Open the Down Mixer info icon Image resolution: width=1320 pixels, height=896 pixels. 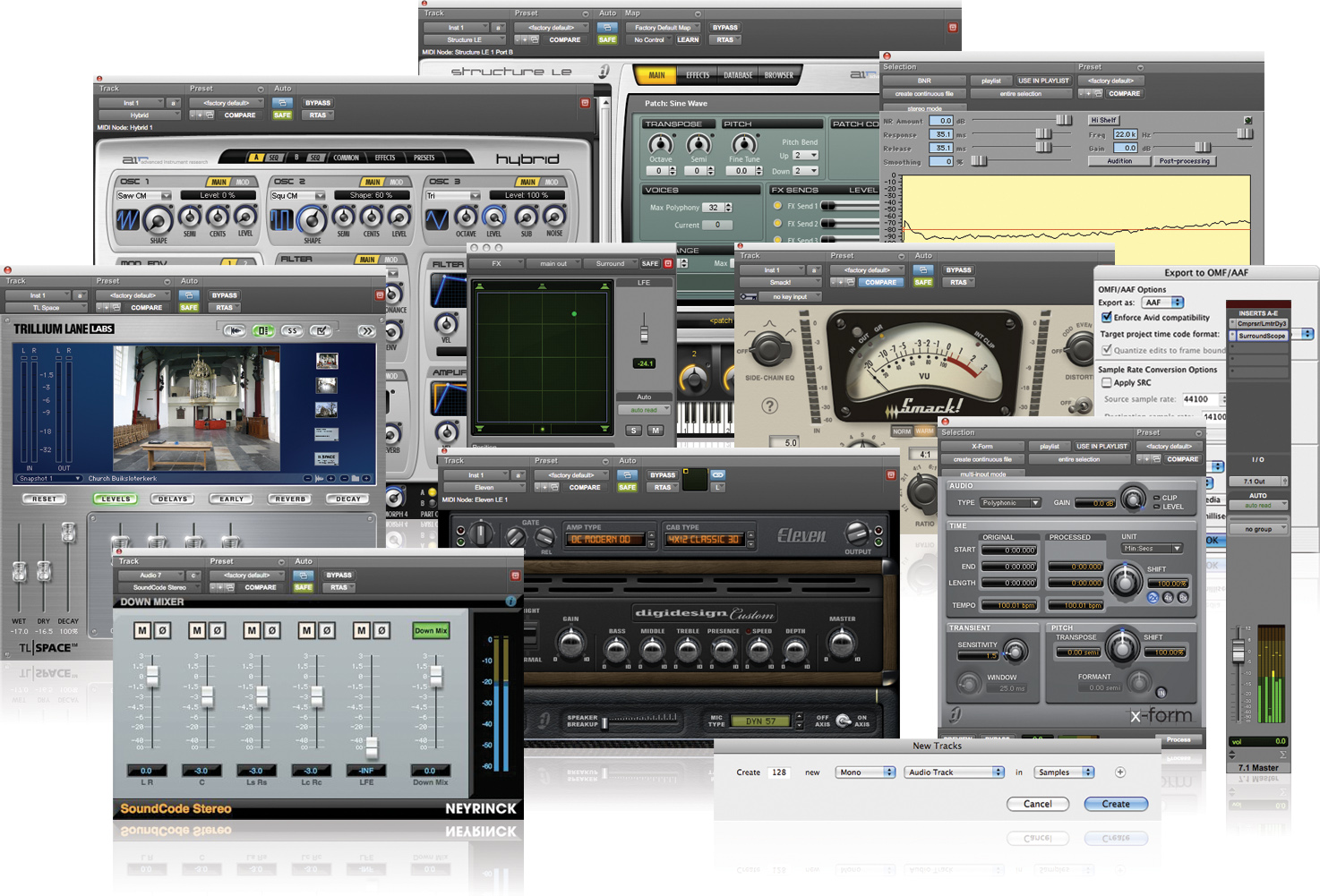point(511,601)
